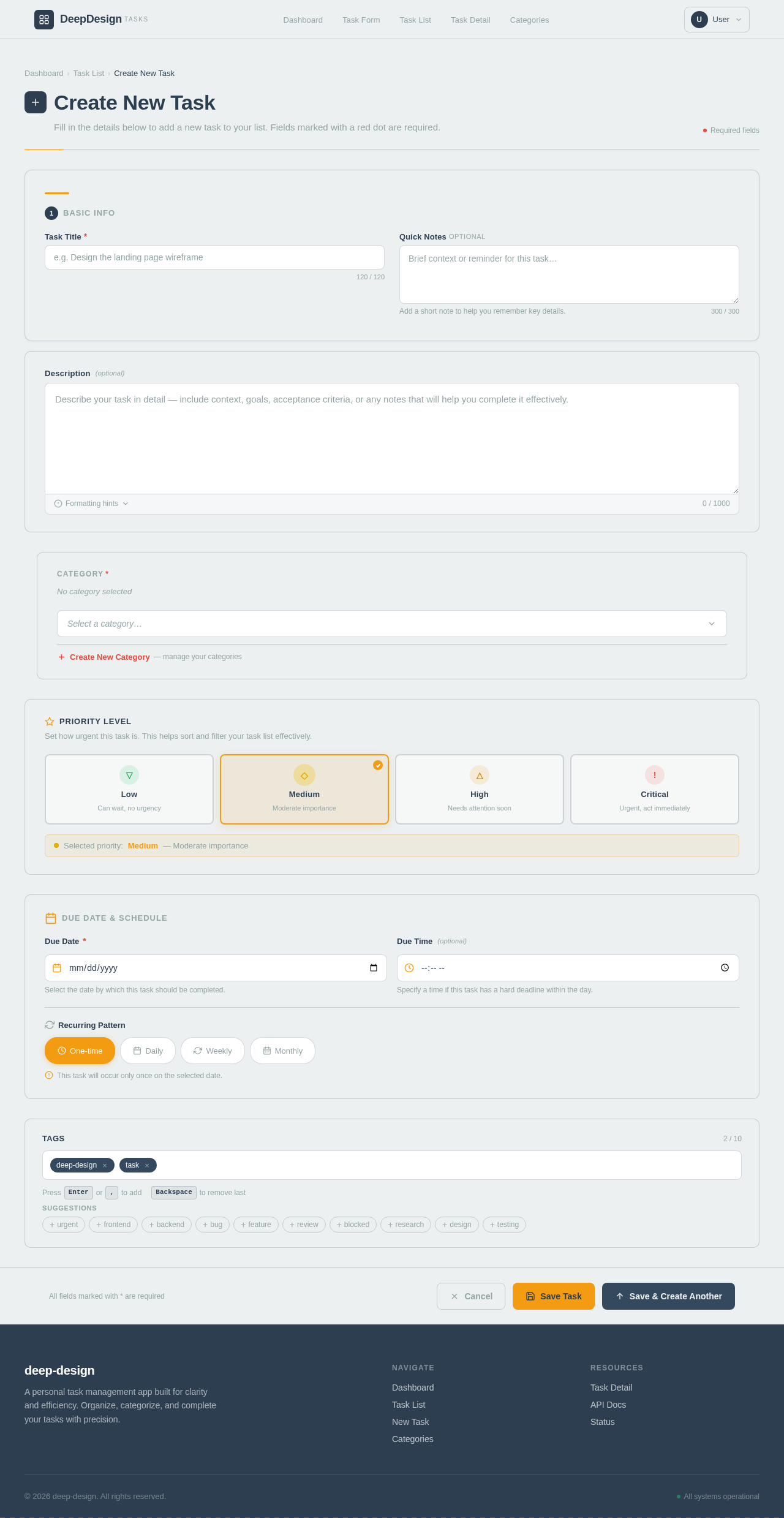Add the design suggested tag
The width and height of the screenshot is (784, 1518).
click(457, 1225)
